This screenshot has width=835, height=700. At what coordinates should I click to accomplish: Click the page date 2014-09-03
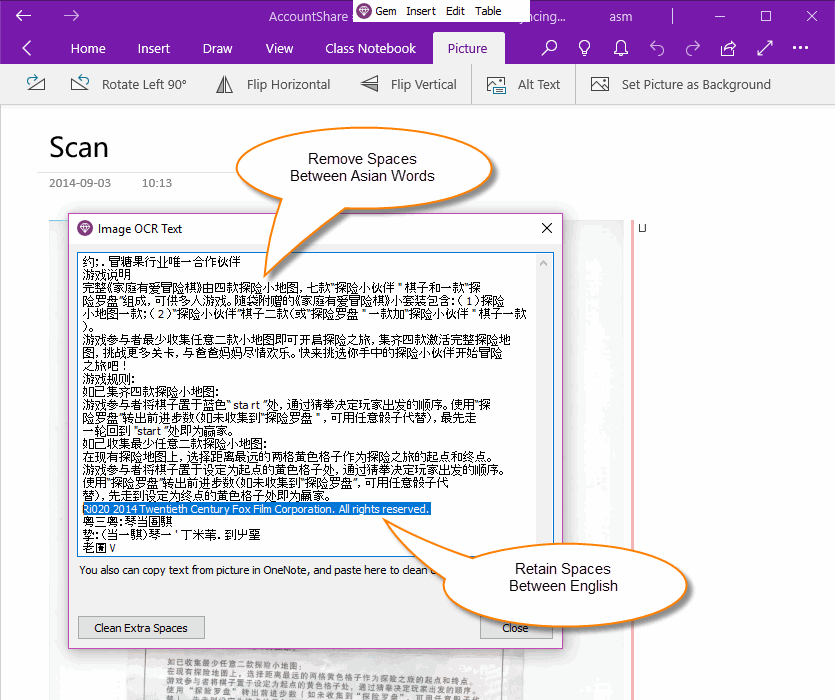point(80,183)
